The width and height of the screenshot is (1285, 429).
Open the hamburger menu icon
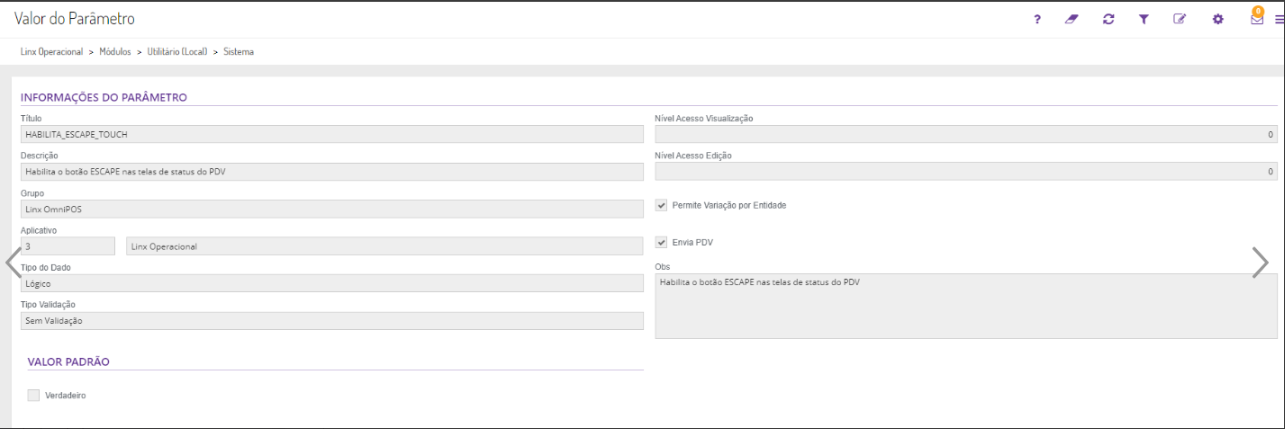click(1277, 19)
